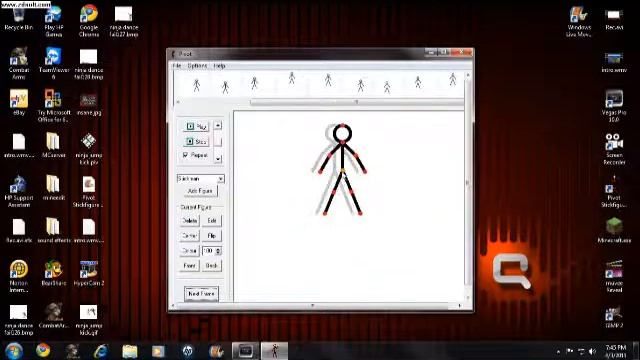Click the Center figure button
The width and height of the screenshot is (640, 360).
pos(189,236)
